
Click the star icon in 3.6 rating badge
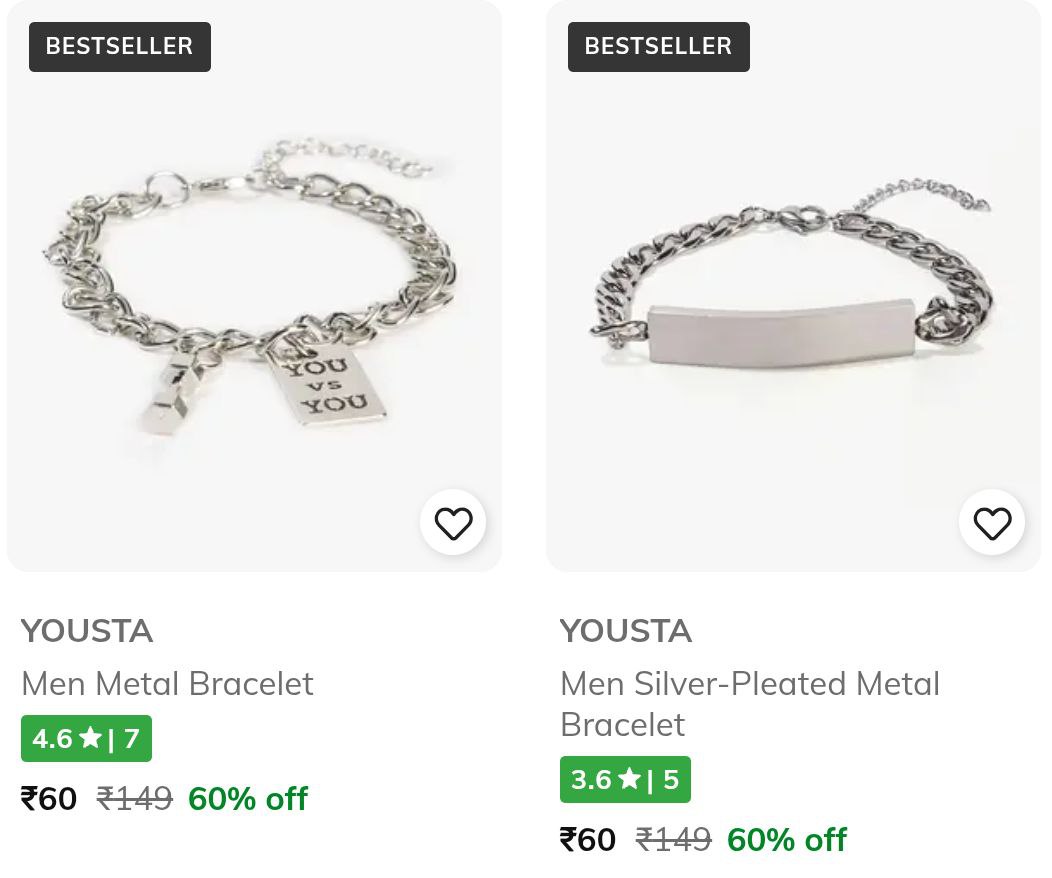click(629, 779)
